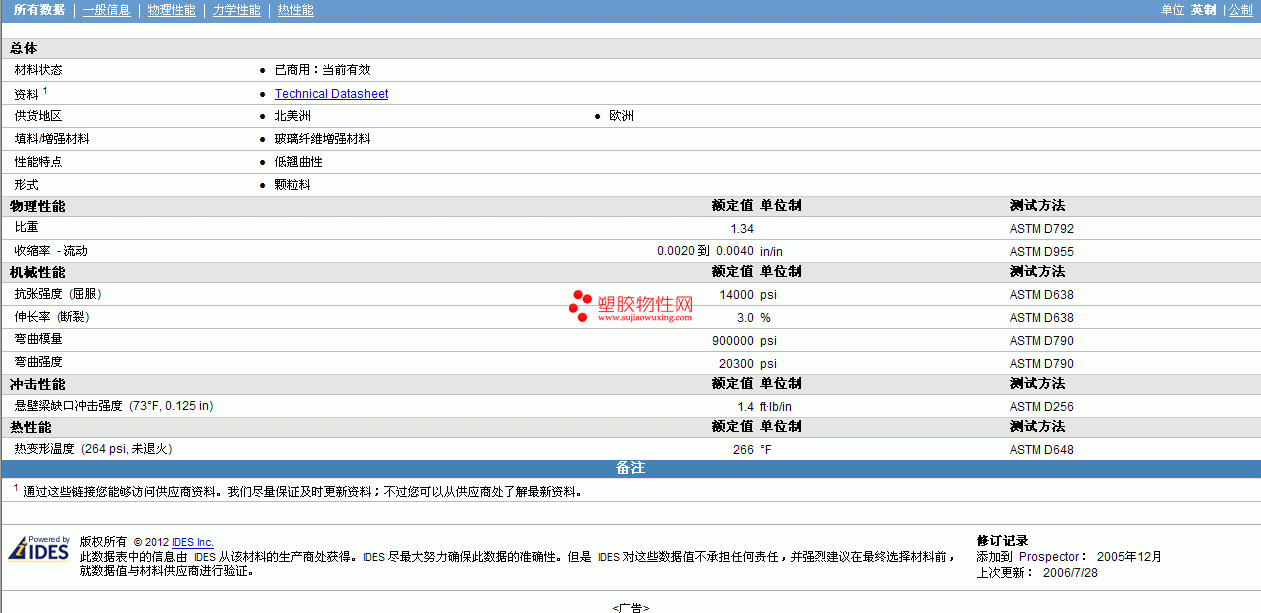1261x613 pixels.
Task: Click the 14000 tensile strength value
Action: click(736, 295)
